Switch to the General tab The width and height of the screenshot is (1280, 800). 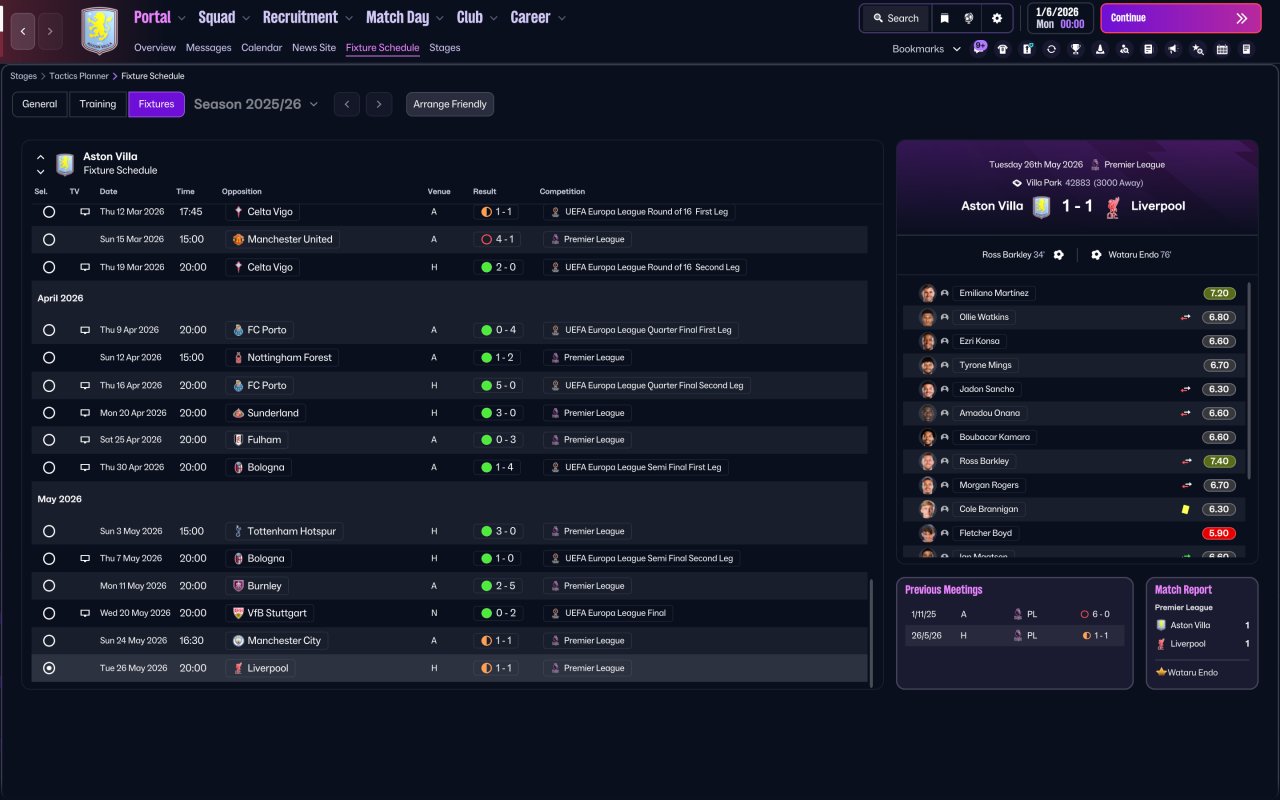point(40,104)
